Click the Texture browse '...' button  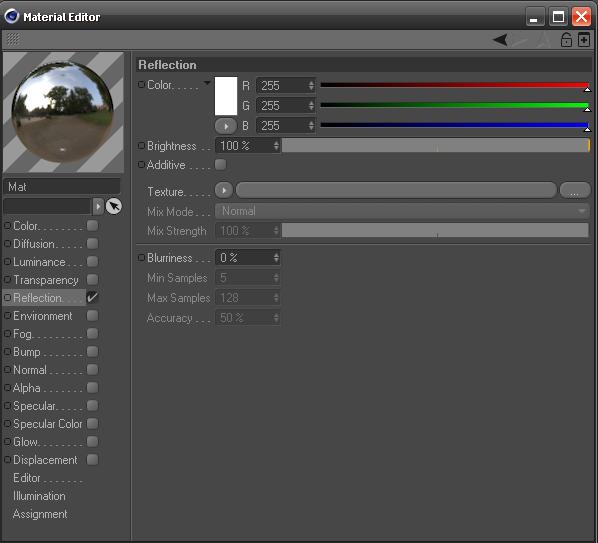575,190
